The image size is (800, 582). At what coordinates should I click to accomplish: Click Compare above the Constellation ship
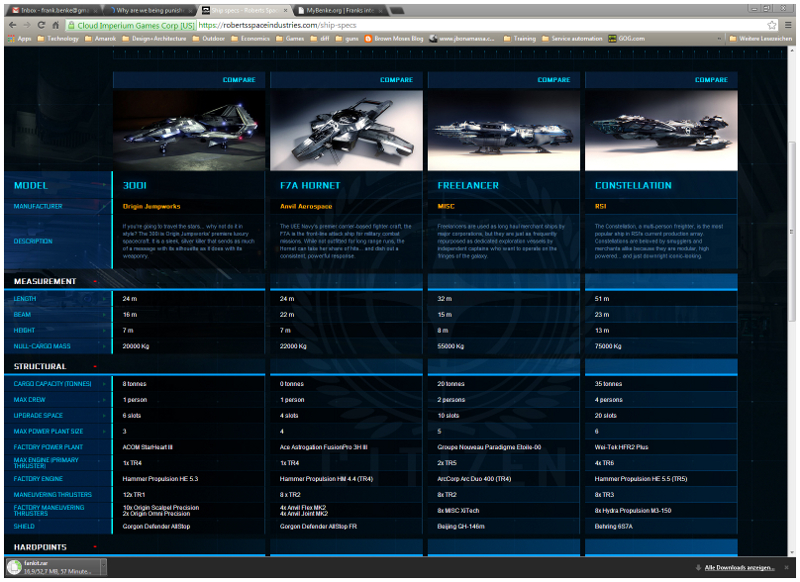pyautogui.click(x=711, y=80)
